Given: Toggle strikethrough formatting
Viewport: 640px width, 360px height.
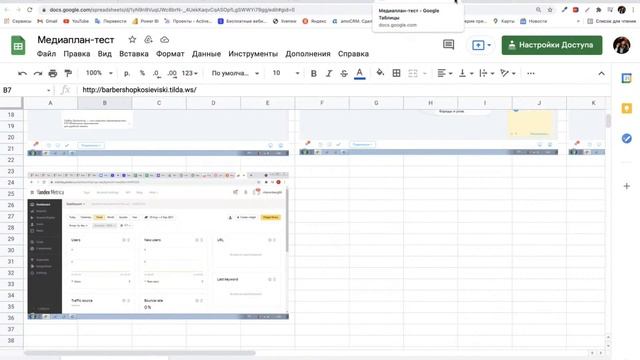Looking at the screenshot, I should click(344, 73).
